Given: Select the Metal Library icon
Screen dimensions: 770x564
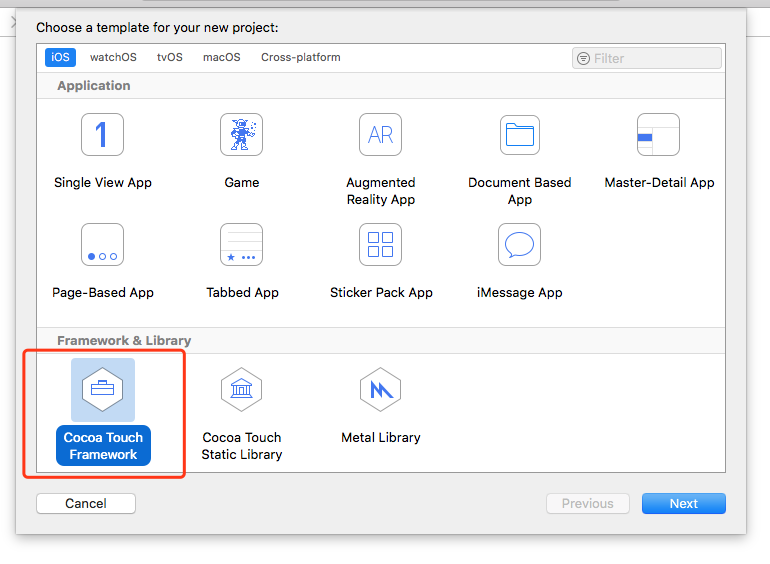Looking at the screenshot, I should [380, 390].
